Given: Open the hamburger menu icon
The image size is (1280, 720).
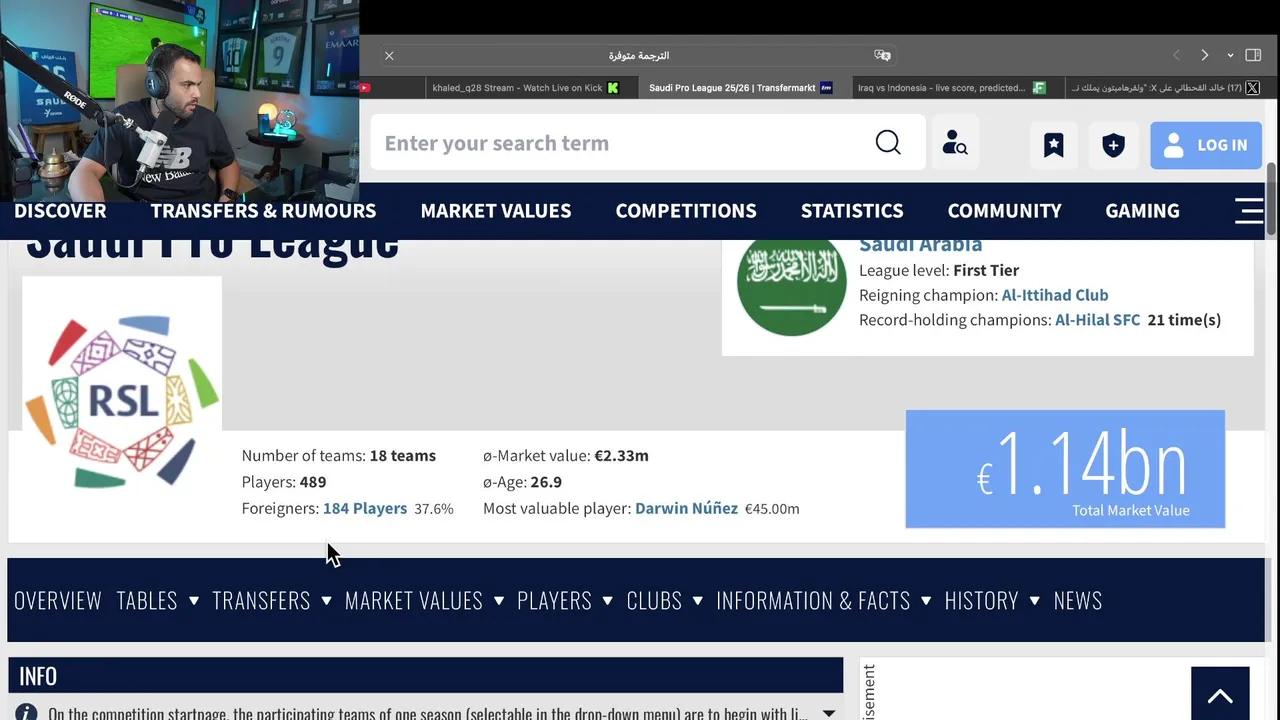Looking at the screenshot, I should click(1249, 211).
